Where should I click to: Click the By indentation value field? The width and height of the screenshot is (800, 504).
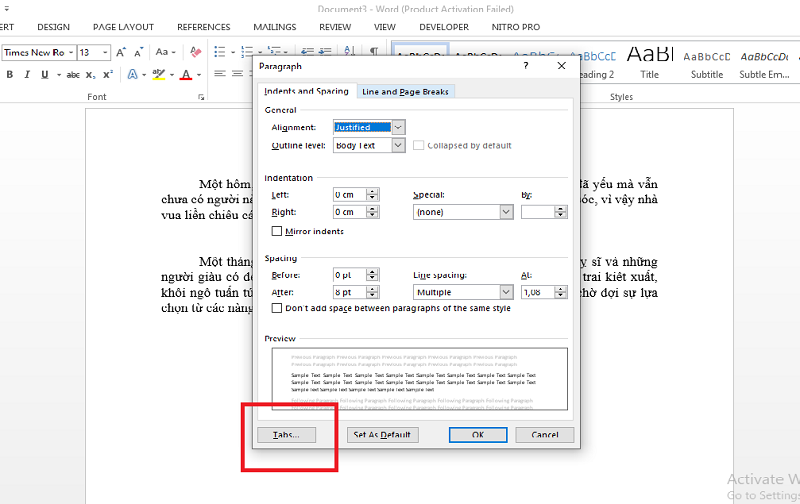pos(538,212)
